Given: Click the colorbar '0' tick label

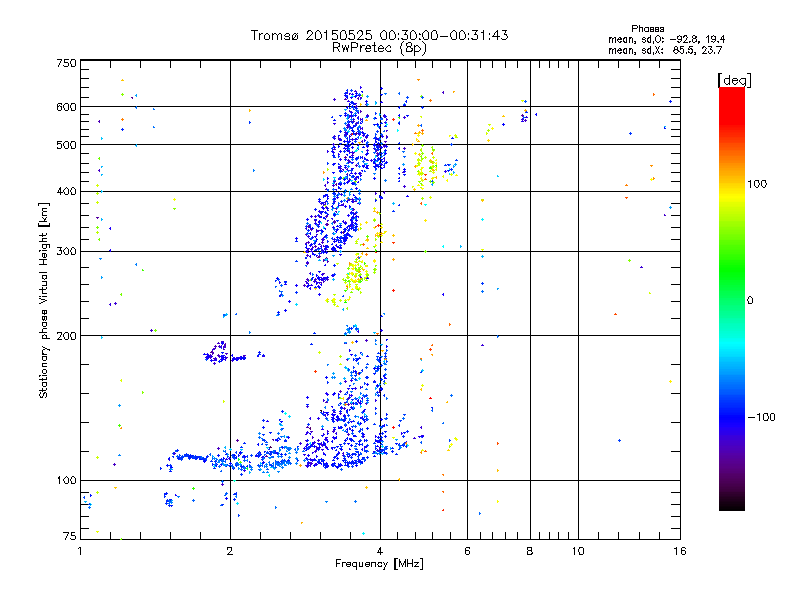Looking at the screenshot, I should (750, 301).
